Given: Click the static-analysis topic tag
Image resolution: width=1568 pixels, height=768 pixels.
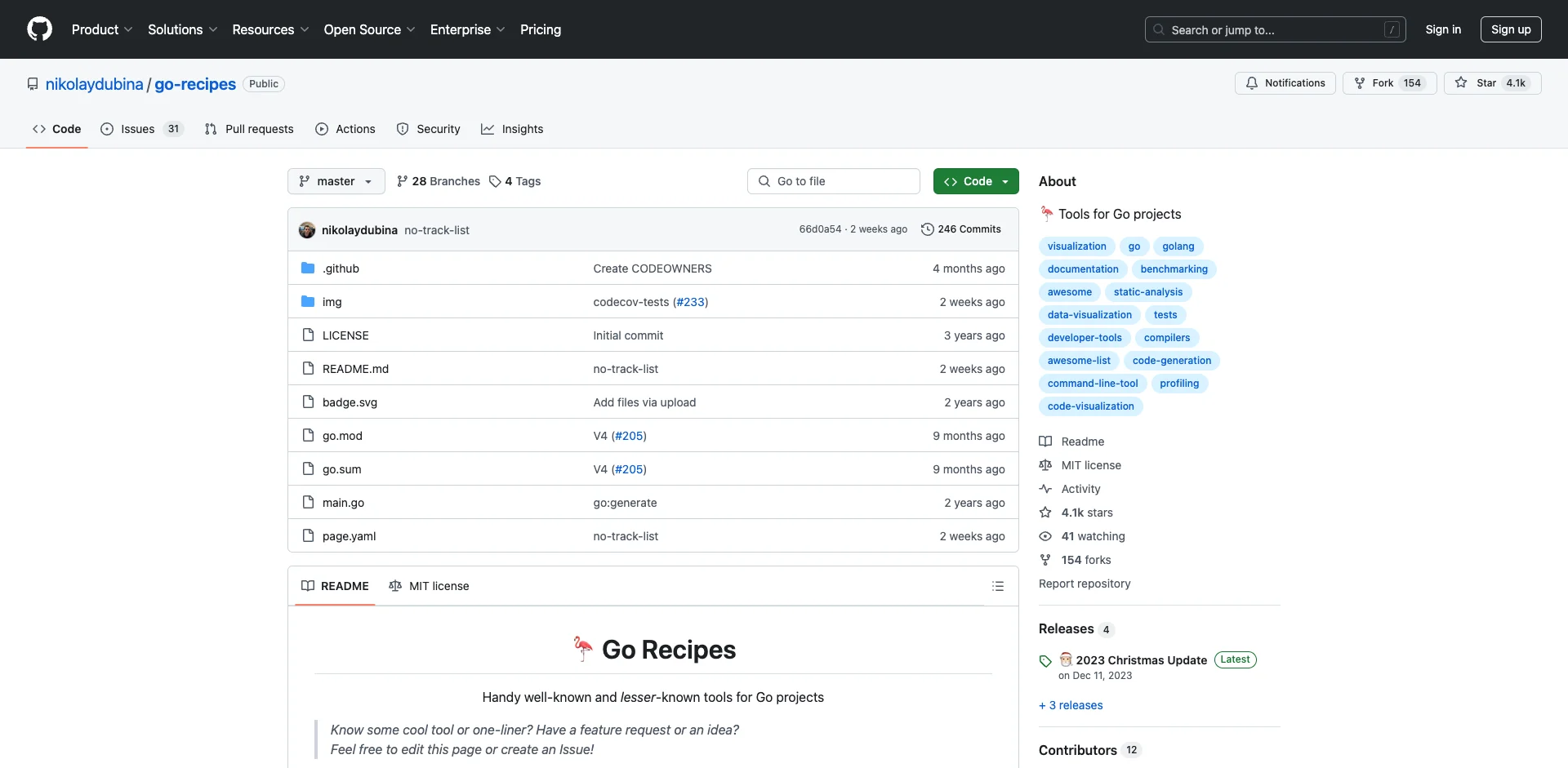Looking at the screenshot, I should (1147, 292).
